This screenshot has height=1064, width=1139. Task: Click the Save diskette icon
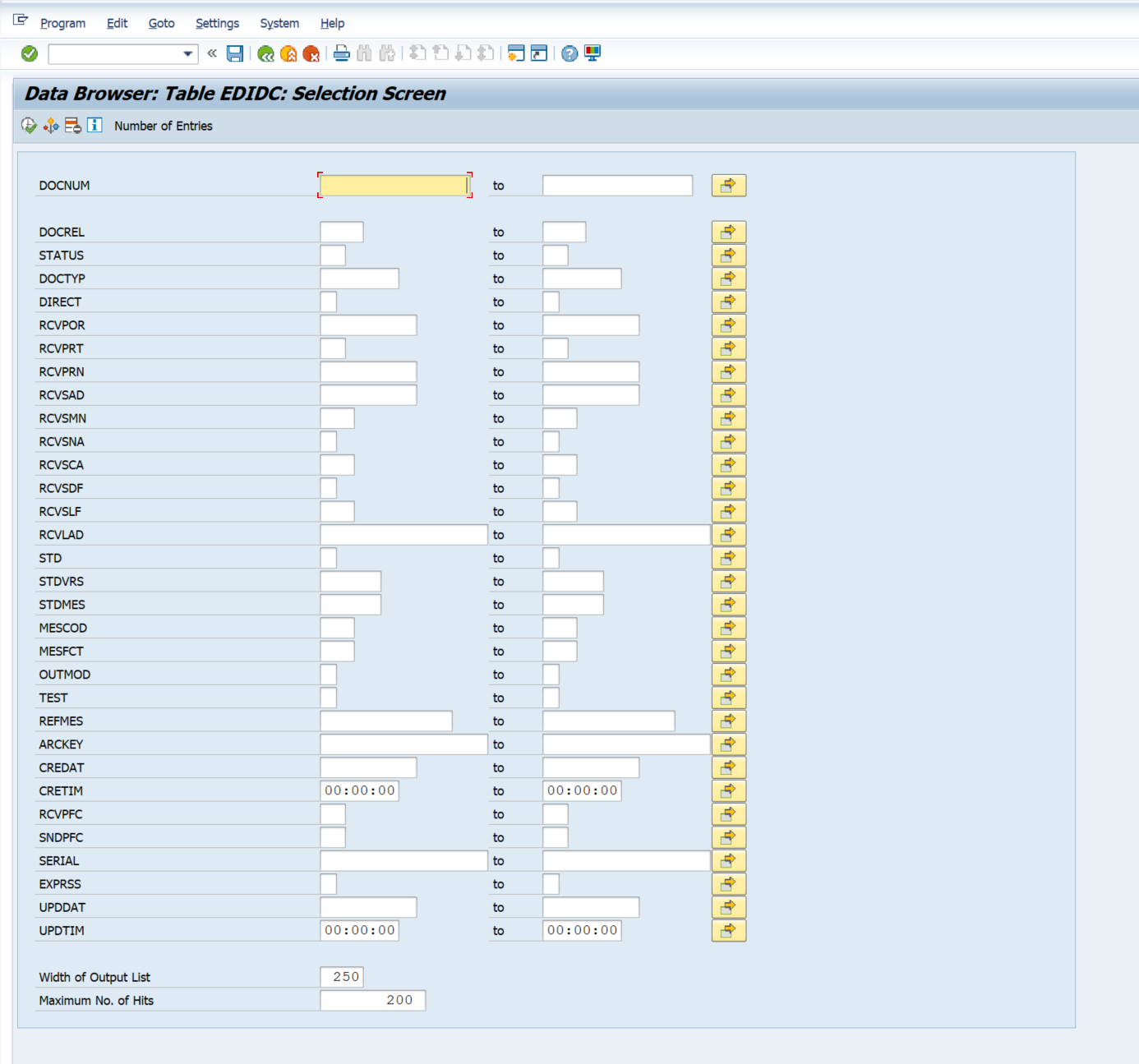235,53
